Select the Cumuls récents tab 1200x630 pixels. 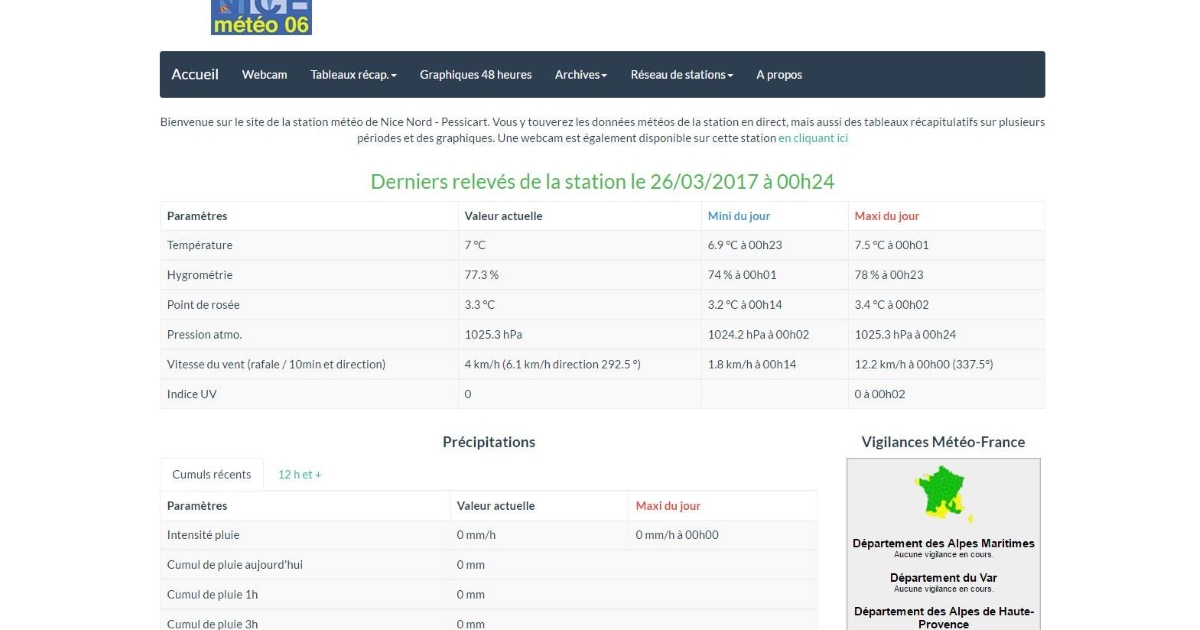(x=212, y=474)
